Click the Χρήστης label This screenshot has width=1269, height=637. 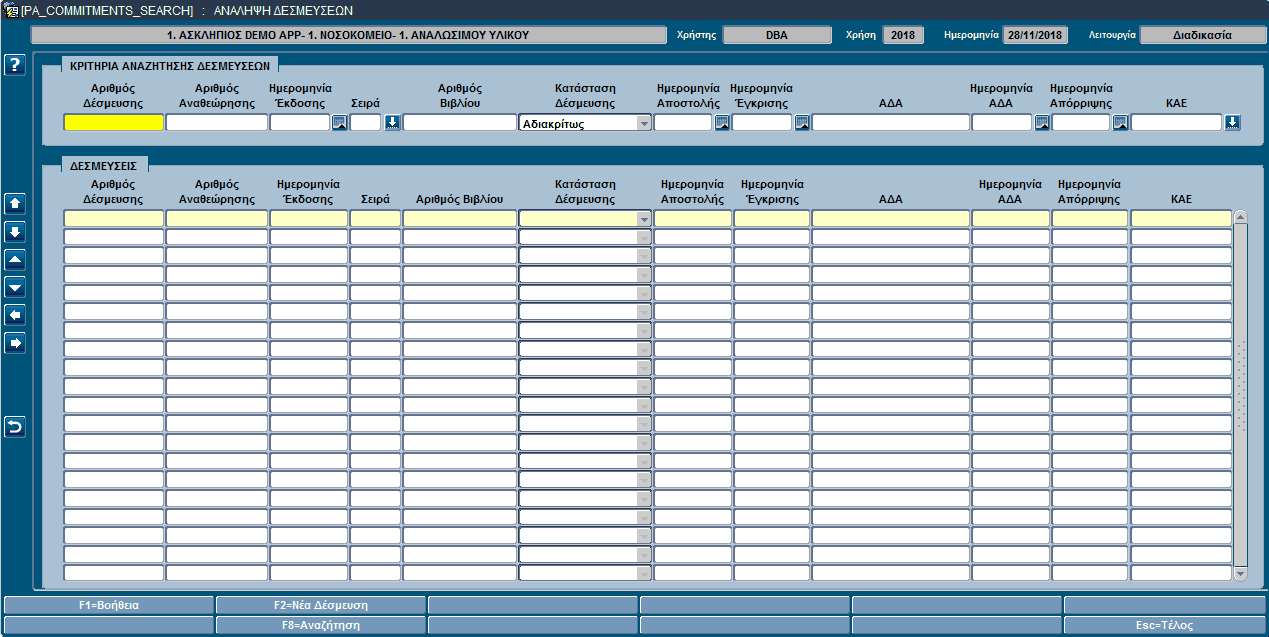click(697, 35)
